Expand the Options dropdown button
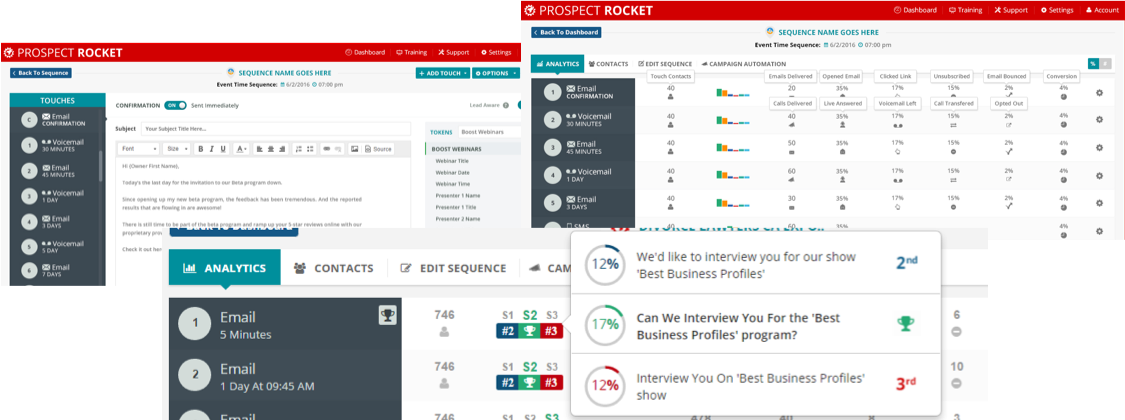The image size is (1125, 420). tap(495, 73)
